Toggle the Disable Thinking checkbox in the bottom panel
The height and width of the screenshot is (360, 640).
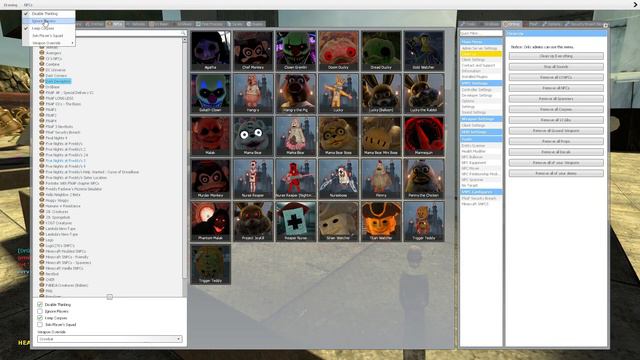[x=40, y=304]
